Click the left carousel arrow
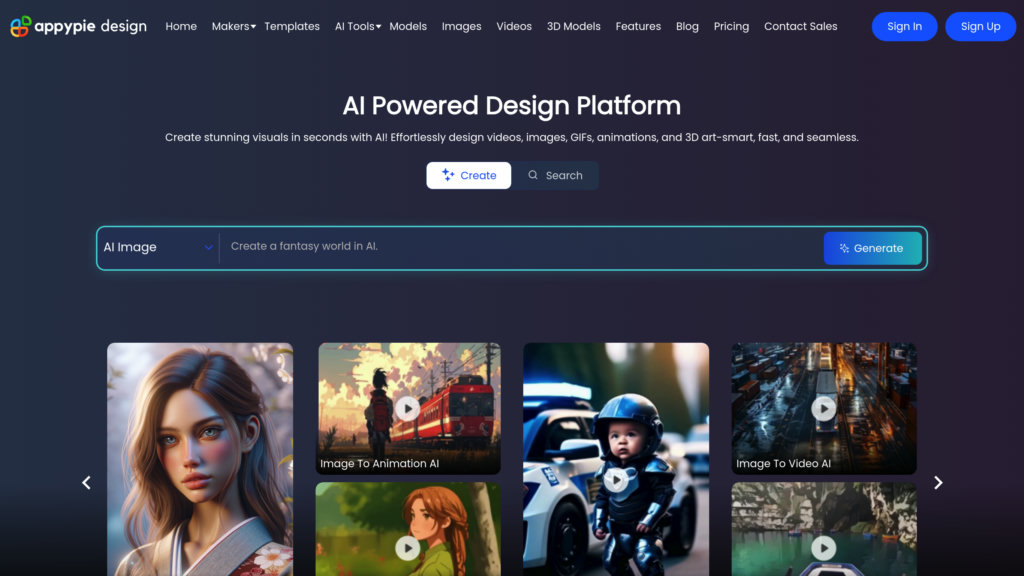 (x=86, y=482)
